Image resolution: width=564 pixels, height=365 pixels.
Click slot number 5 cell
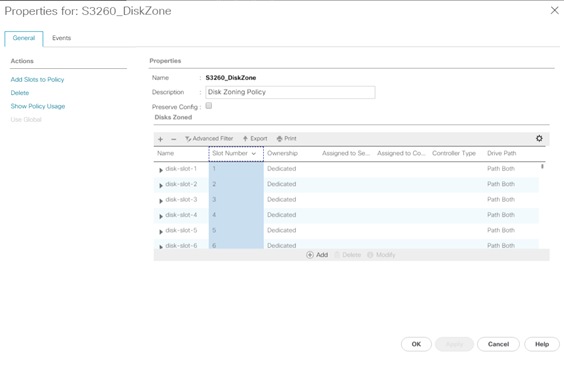pyautogui.click(x=236, y=230)
